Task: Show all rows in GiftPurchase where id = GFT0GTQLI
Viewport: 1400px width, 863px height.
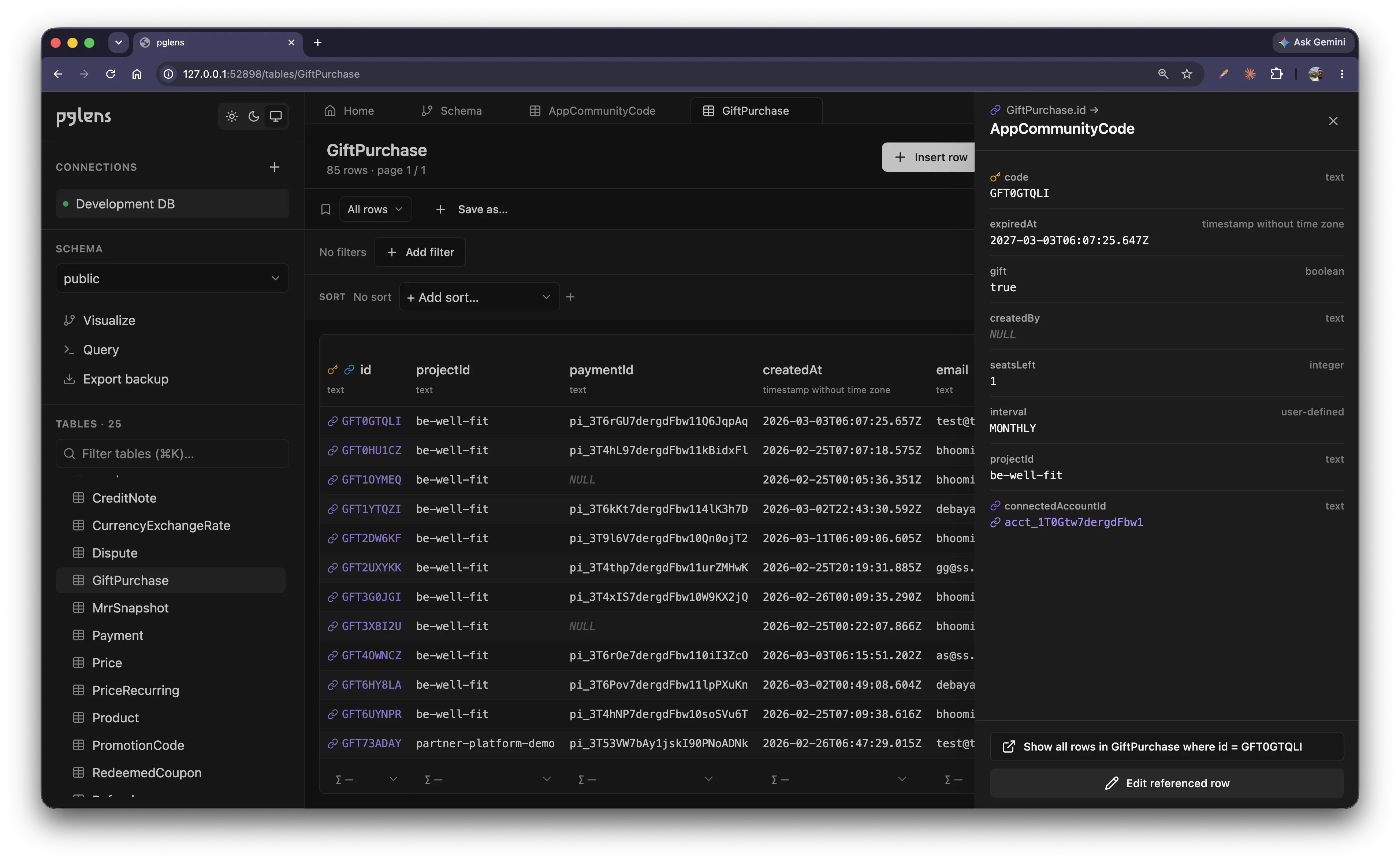Action: [x=1167, y=747]
